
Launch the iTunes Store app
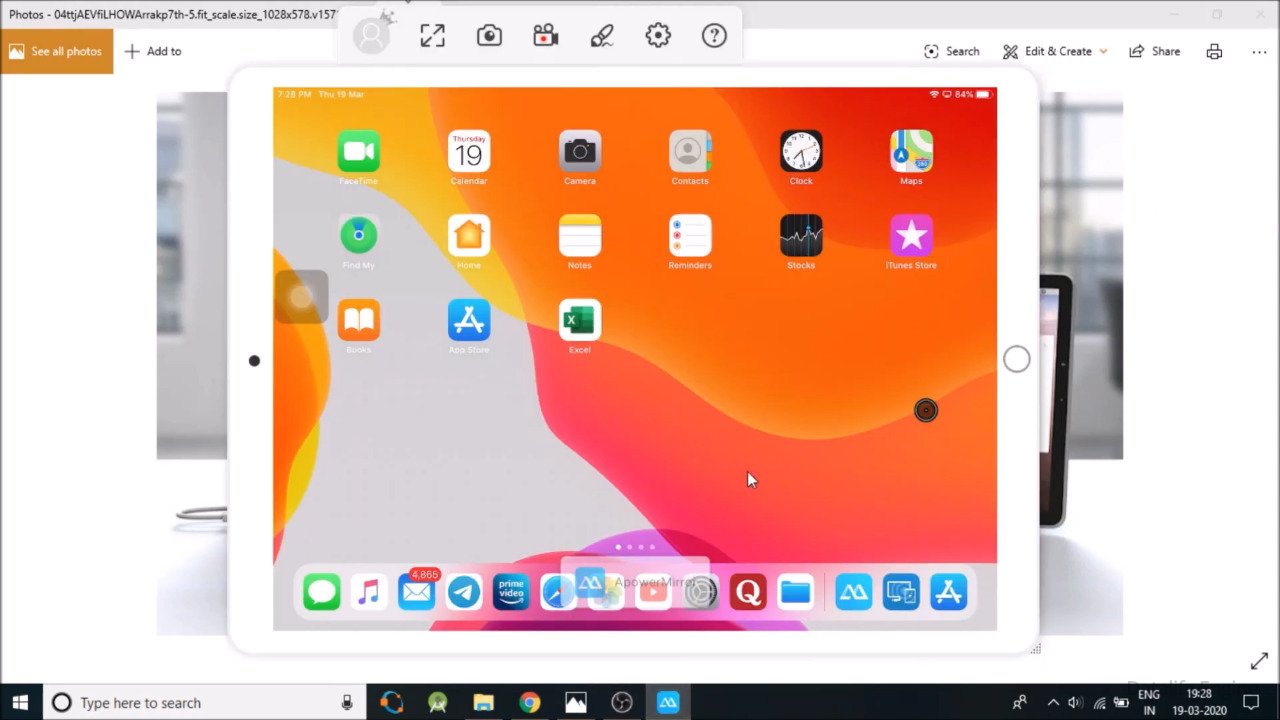[912, 236]
